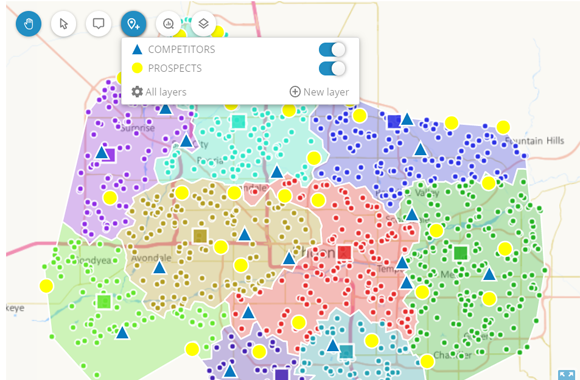Toggle the COMPETITORS layer switch
The width and height of the screenshot is (580, 380).
pos(332,49)
